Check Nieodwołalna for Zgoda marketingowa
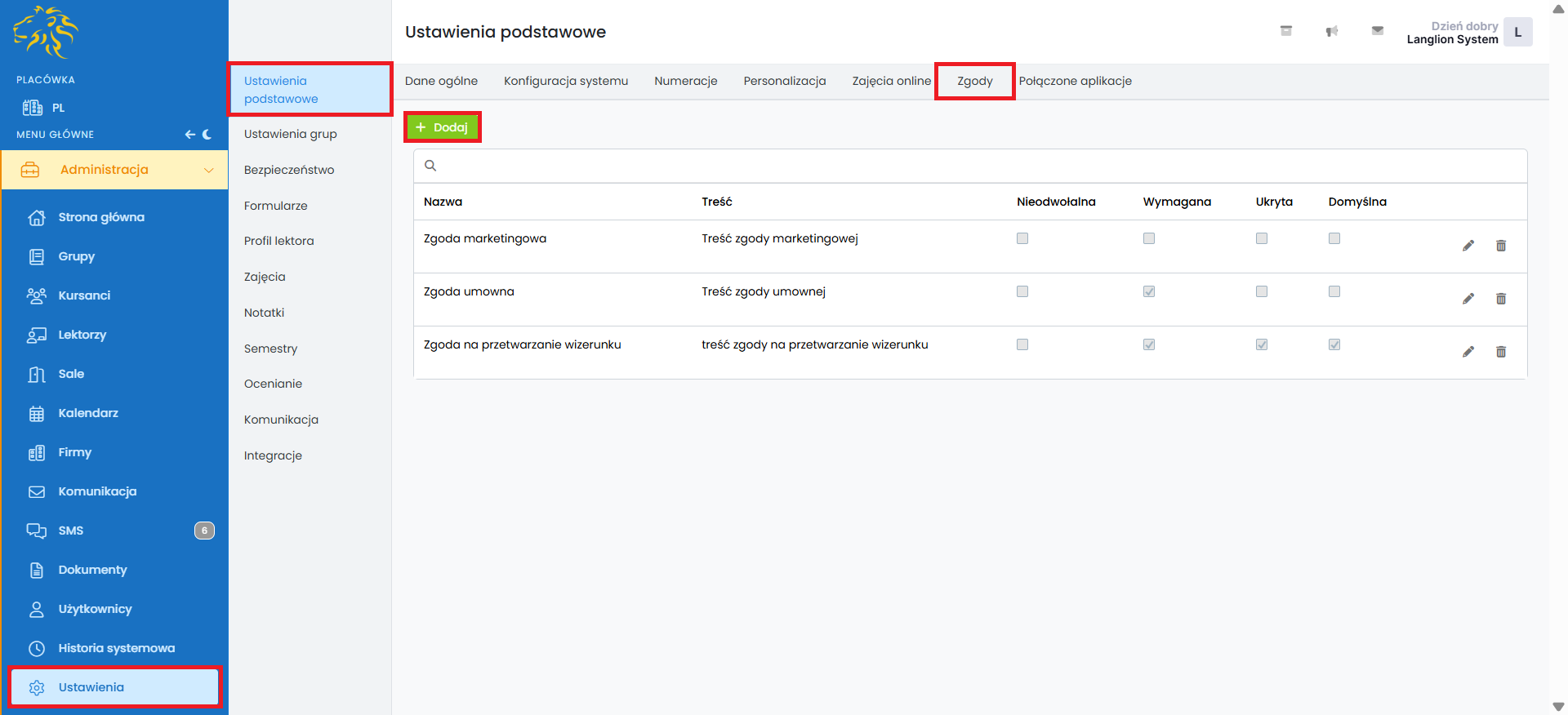 [x=1022, y=238]
